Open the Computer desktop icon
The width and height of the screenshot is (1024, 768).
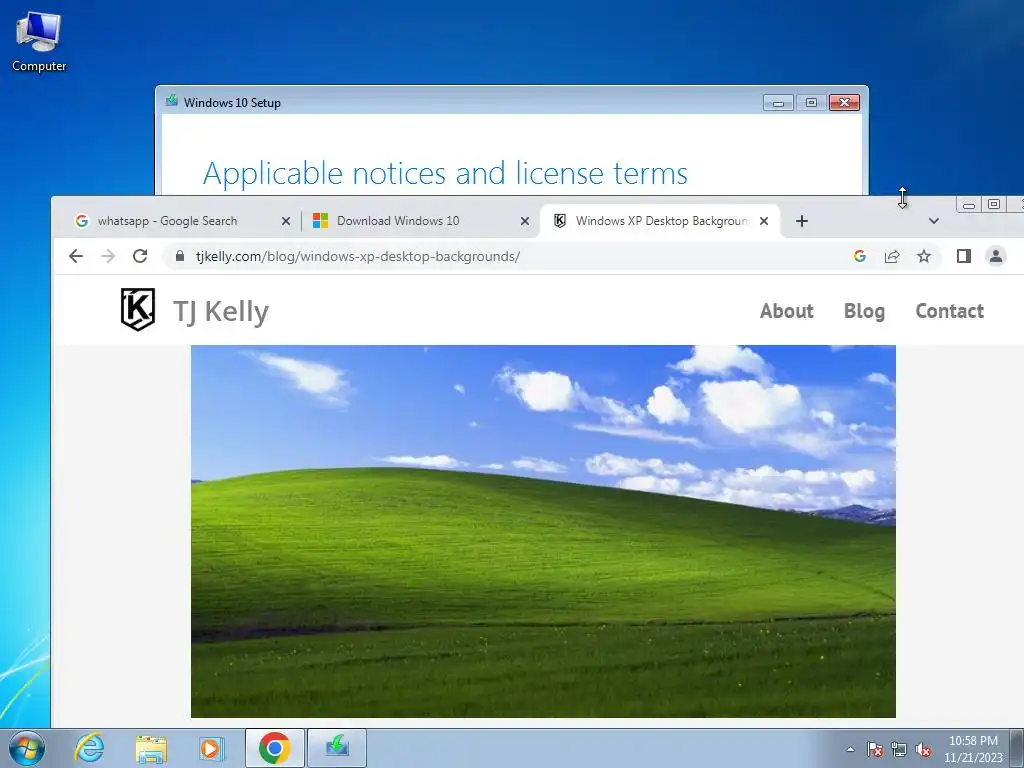39,42
